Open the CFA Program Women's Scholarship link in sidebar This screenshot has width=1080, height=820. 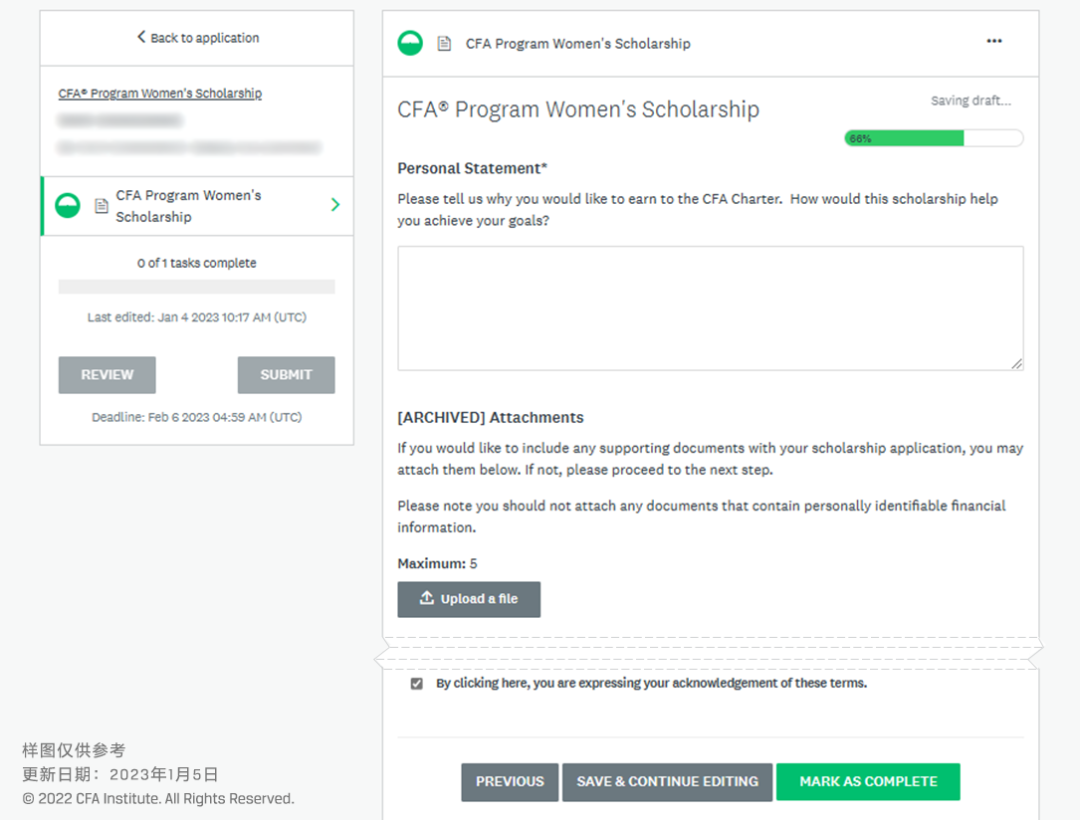(x=160, y=93)
